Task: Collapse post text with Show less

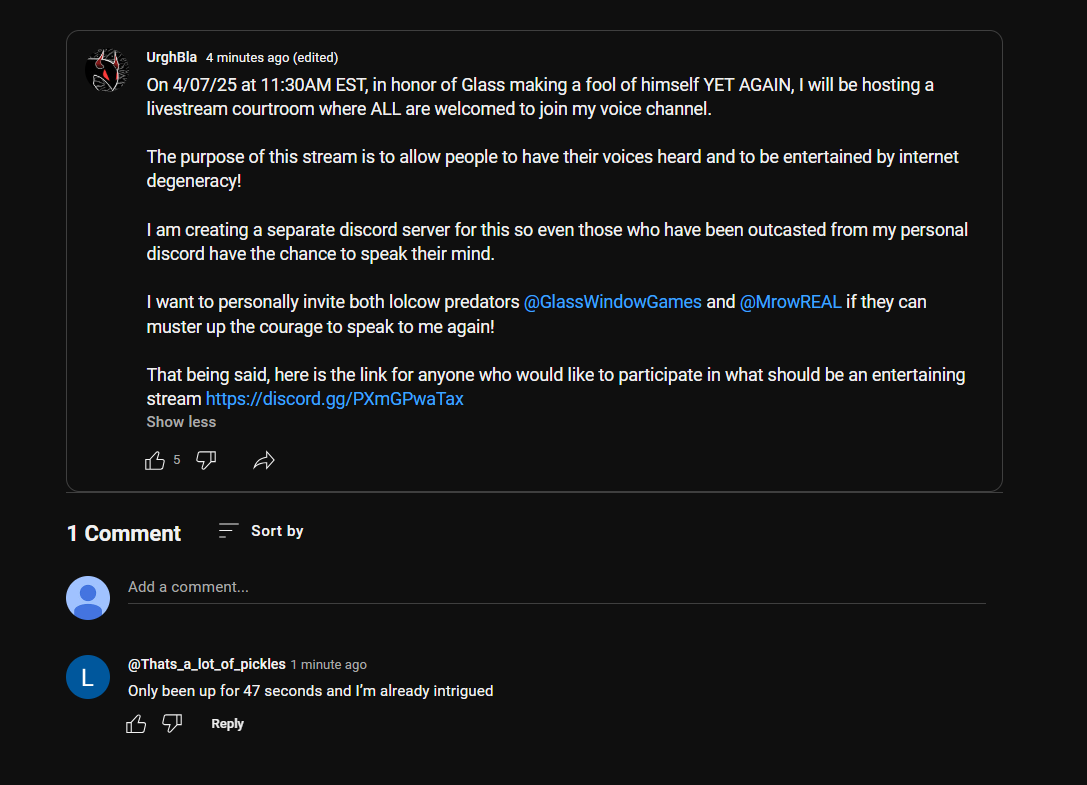Action: tap(181, 422)
